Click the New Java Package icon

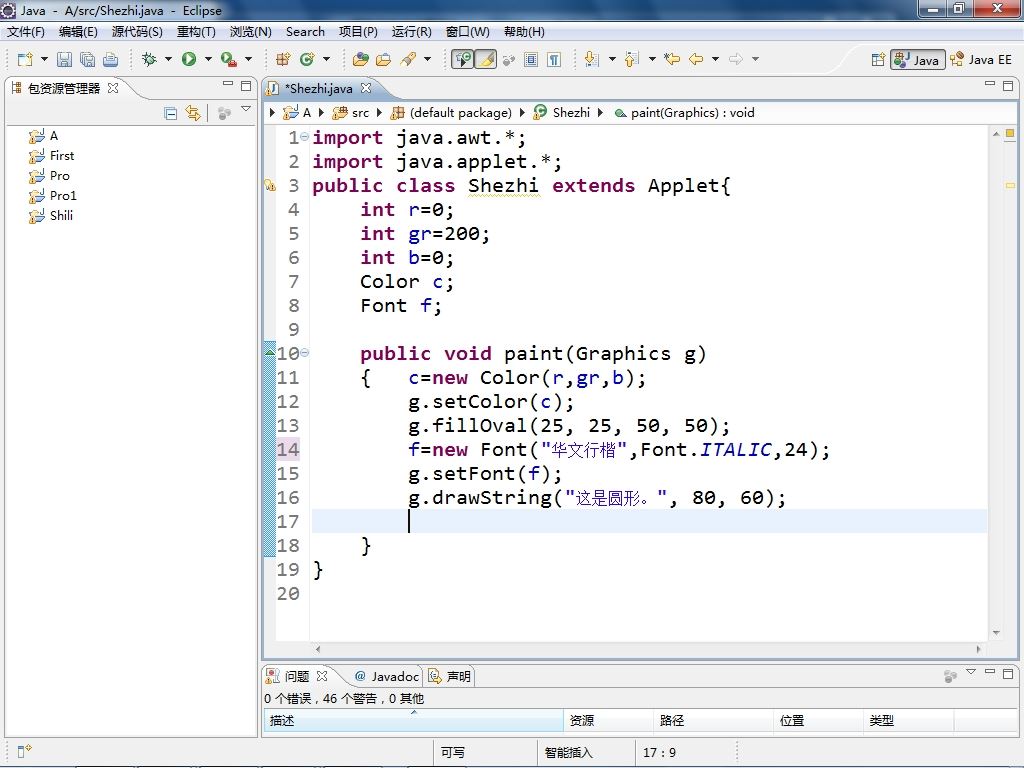[283, 60]
